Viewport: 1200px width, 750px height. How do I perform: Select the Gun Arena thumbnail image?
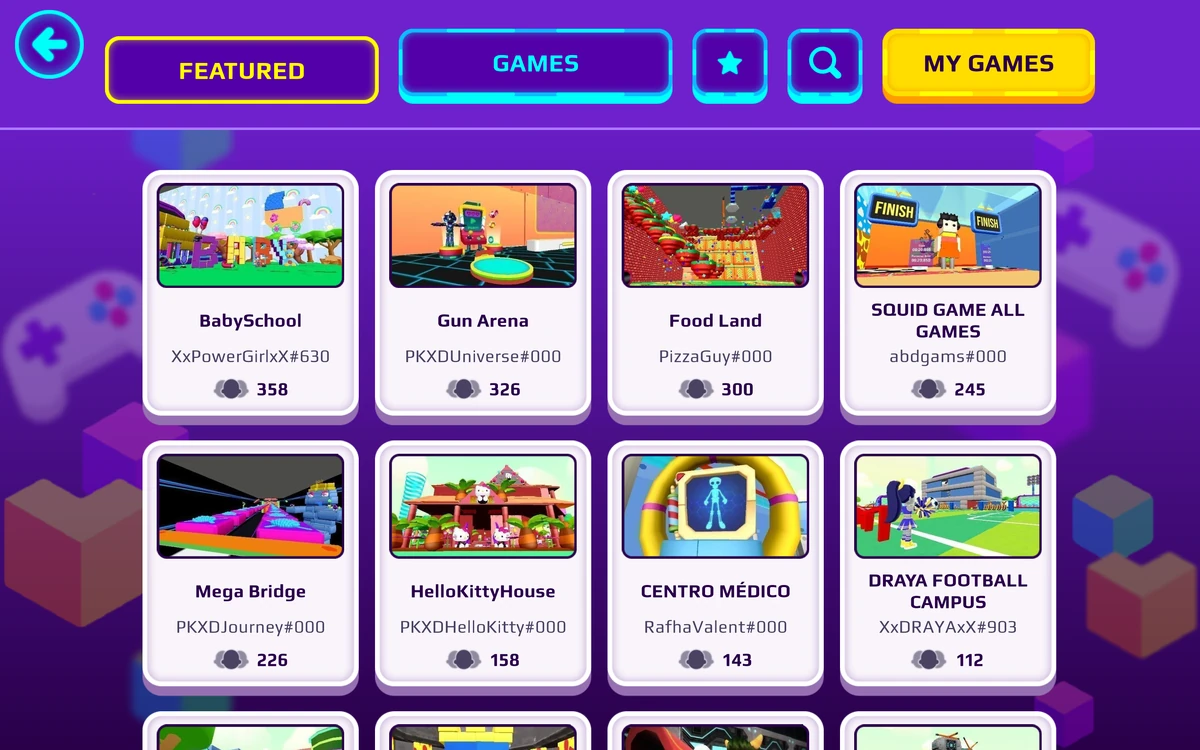pyautogui.click(x=483, y=236)
